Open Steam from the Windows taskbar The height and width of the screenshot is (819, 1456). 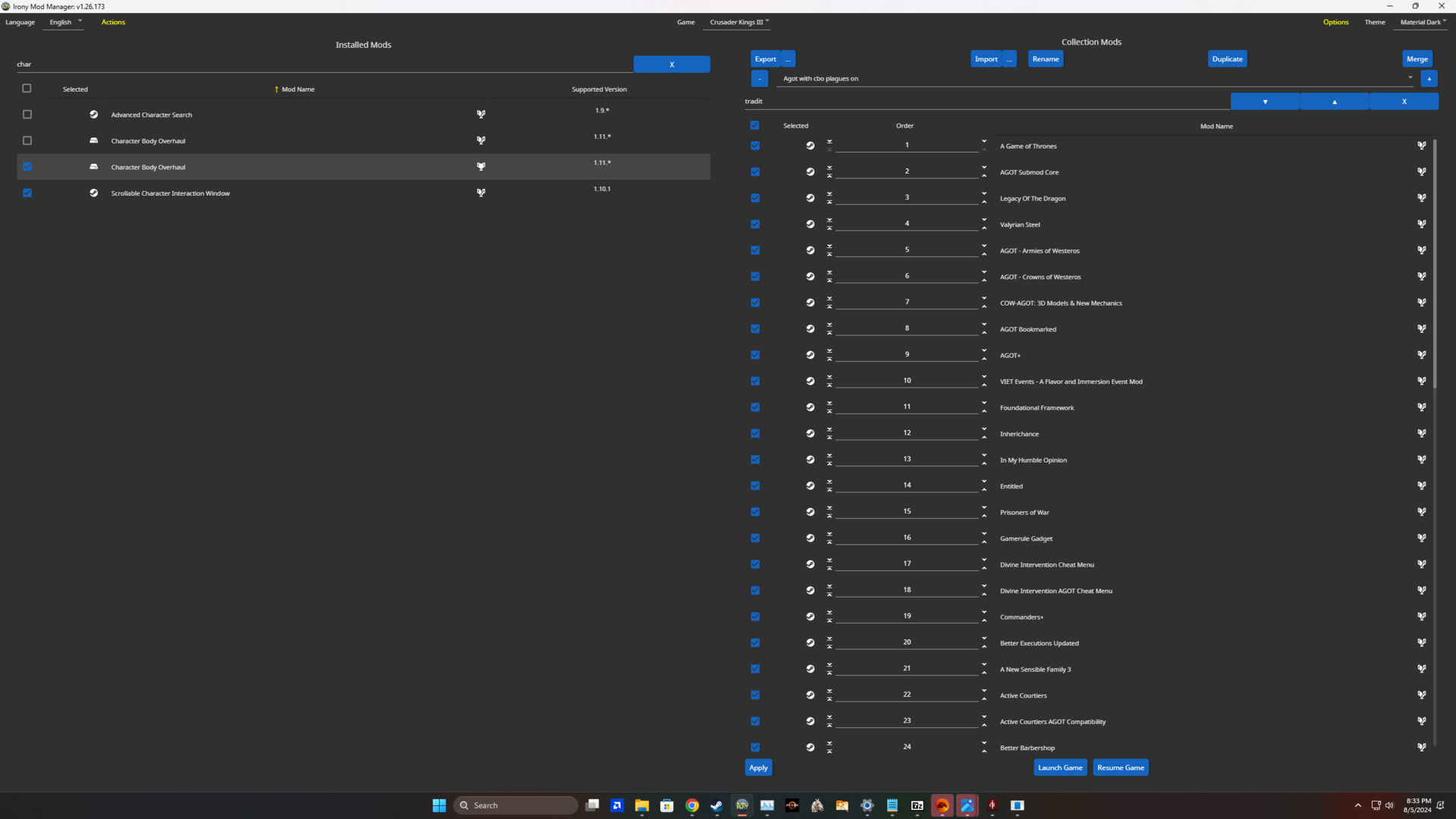click(x=717, y=805)
